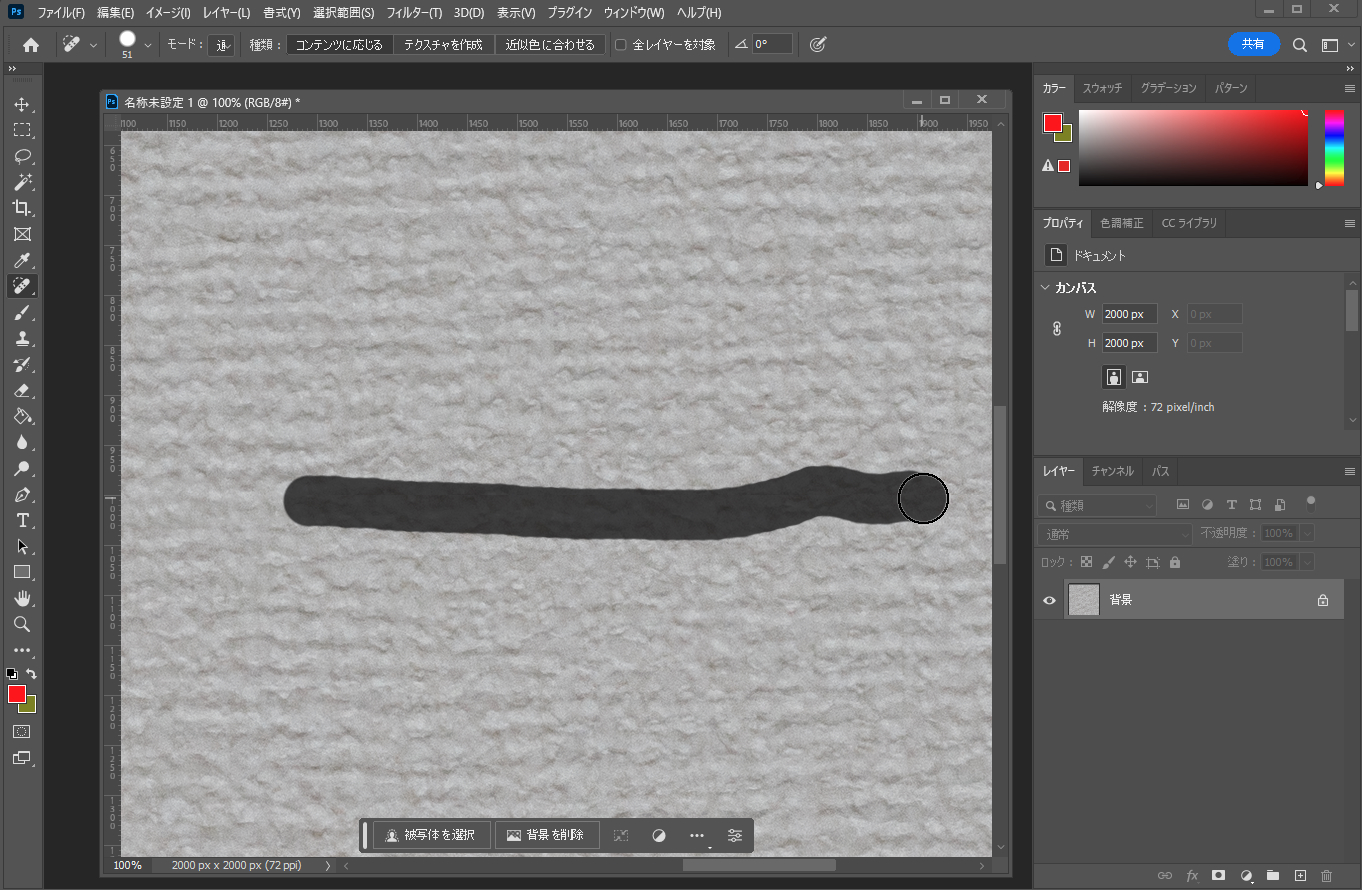The image size is (1362, 890).
Task: Switch to the チャンネル tab
Action: point(1112,471)
